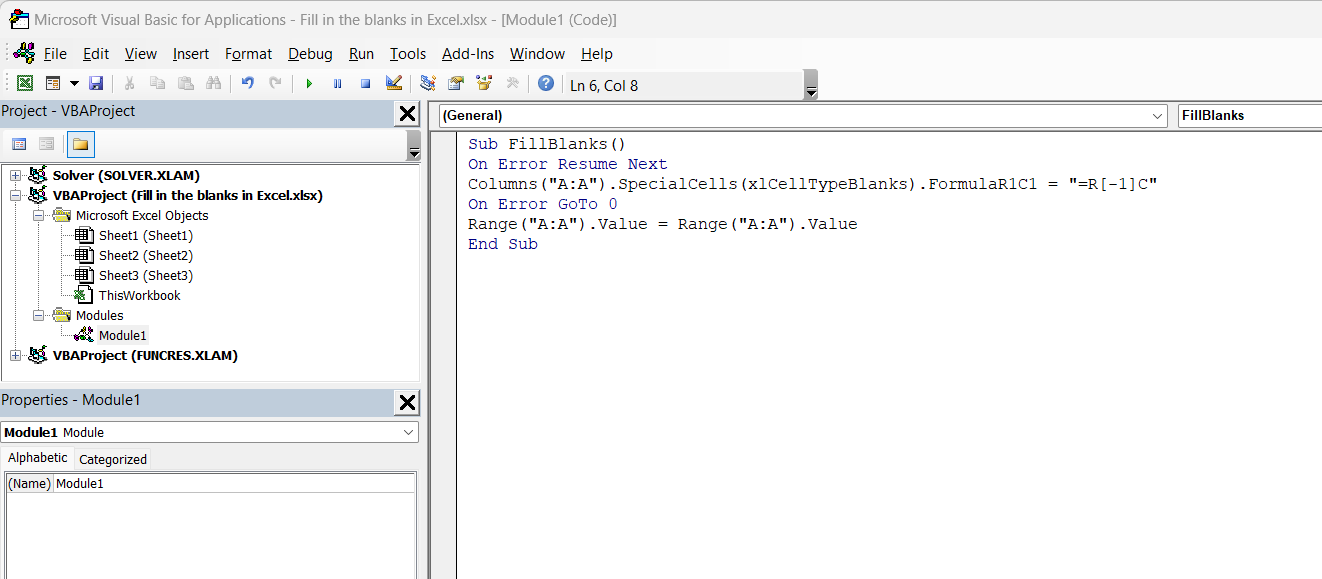Open Insert object dropdown arrow
Screen dimensions: 1322x579
[x=74, y=84]
